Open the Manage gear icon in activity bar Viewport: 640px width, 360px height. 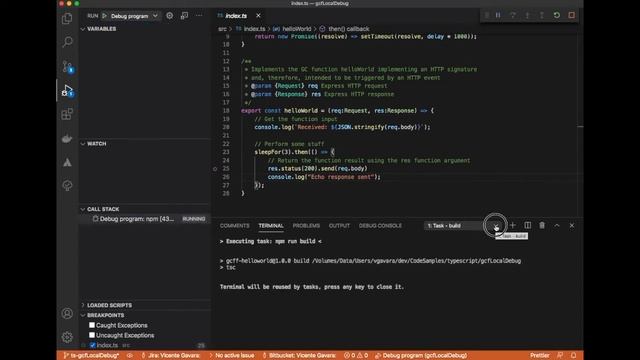(67, 337)
